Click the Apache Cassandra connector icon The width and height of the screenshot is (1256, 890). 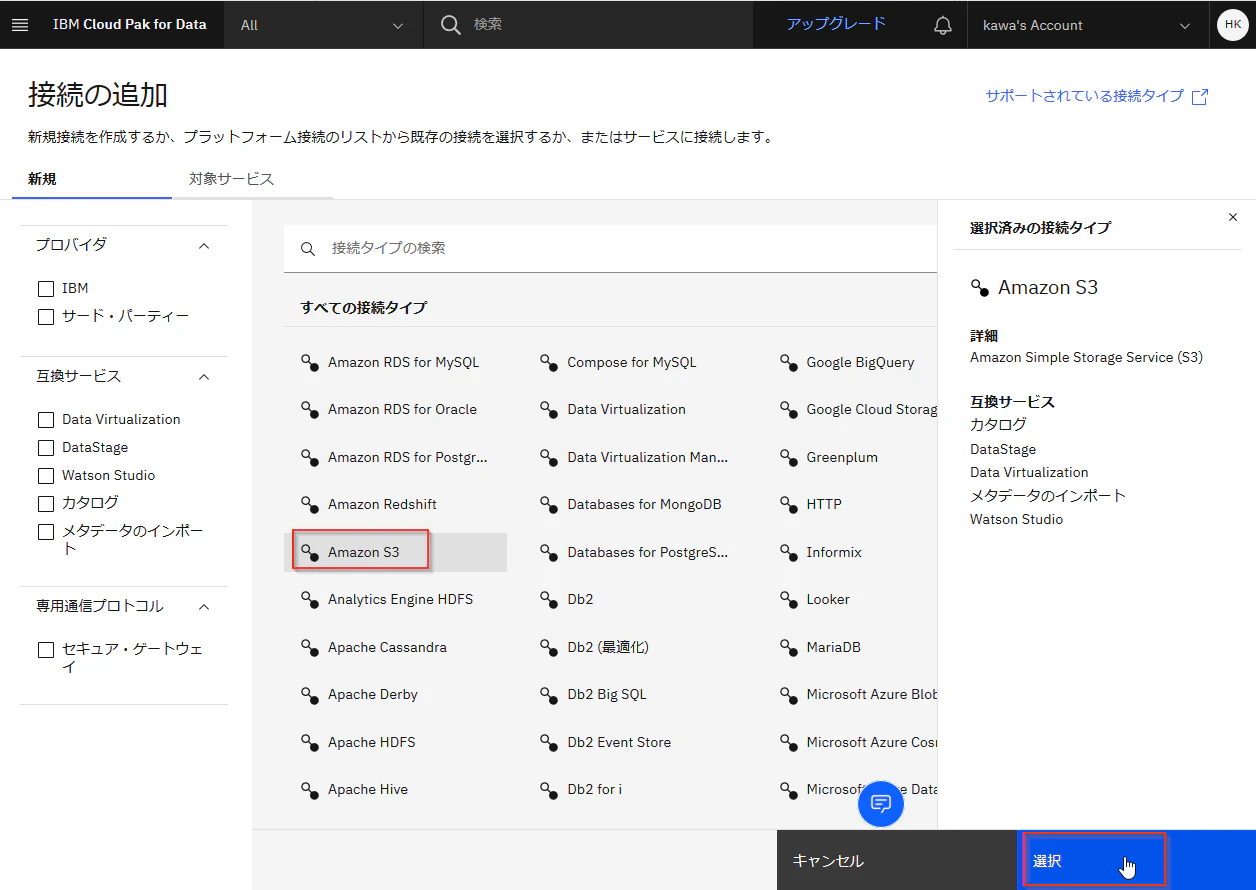[310, 647]
